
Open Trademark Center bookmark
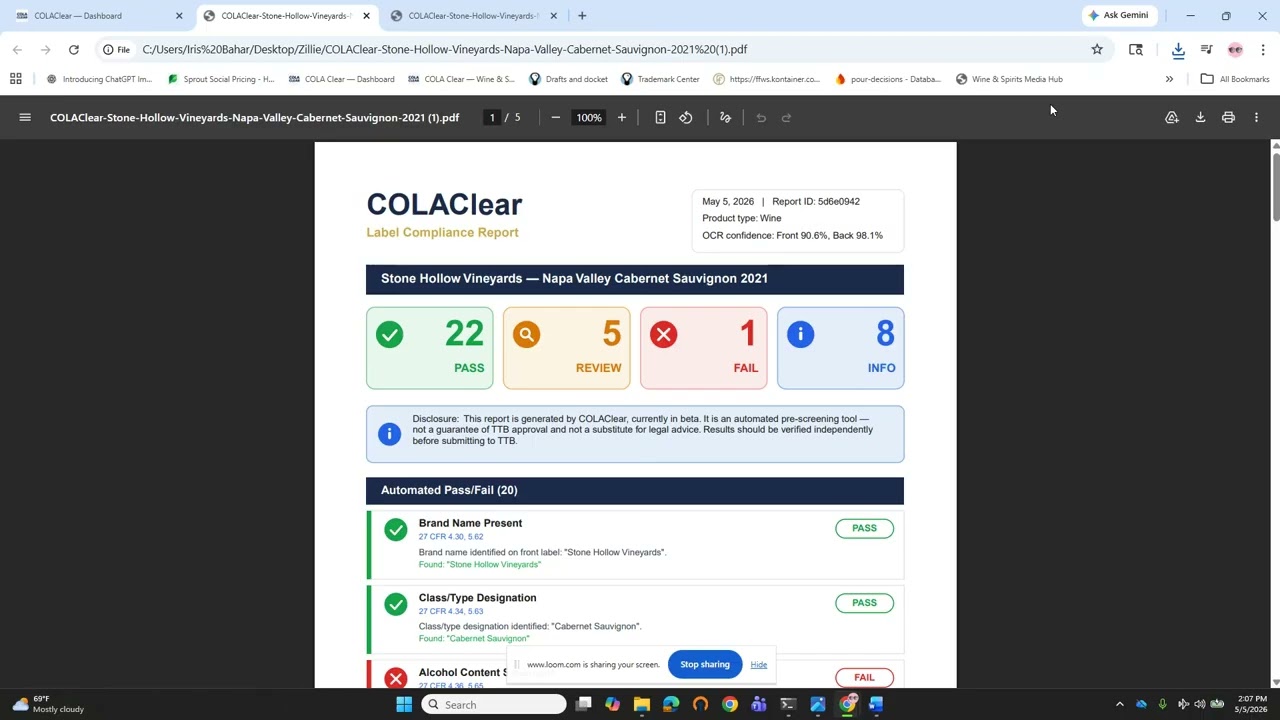[x=660, y=79]
